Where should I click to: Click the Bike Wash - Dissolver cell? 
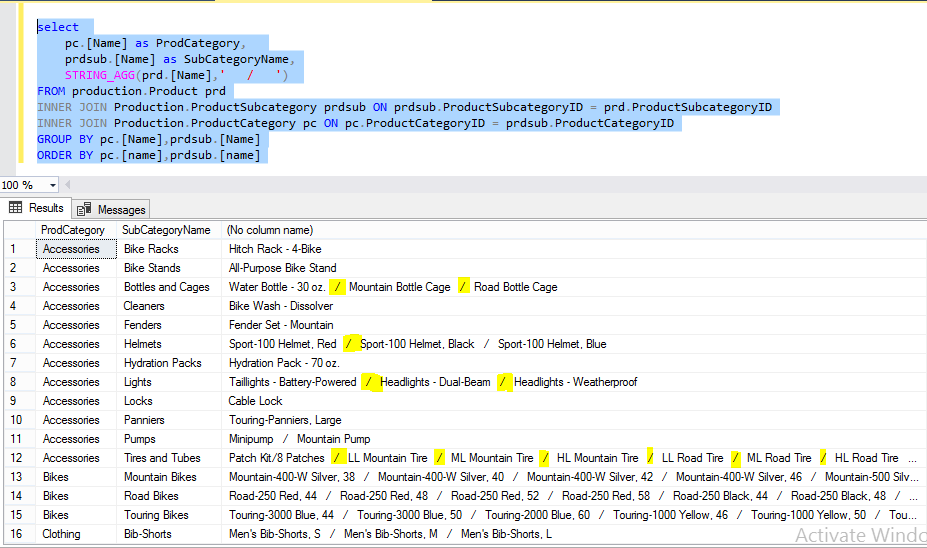573,306
